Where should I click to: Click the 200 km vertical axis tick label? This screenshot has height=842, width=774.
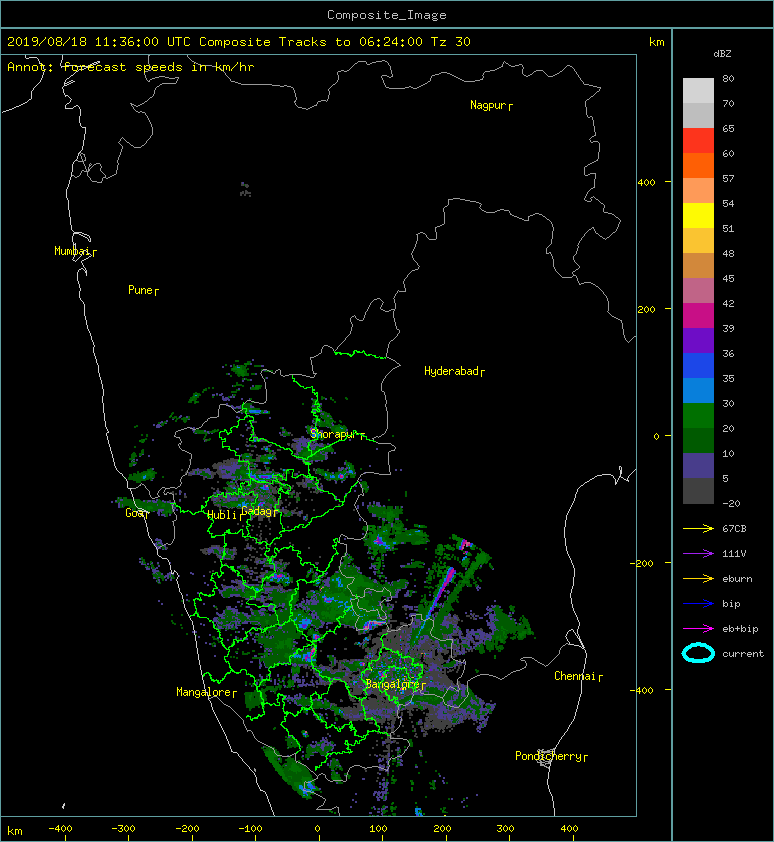click(646, 309)
